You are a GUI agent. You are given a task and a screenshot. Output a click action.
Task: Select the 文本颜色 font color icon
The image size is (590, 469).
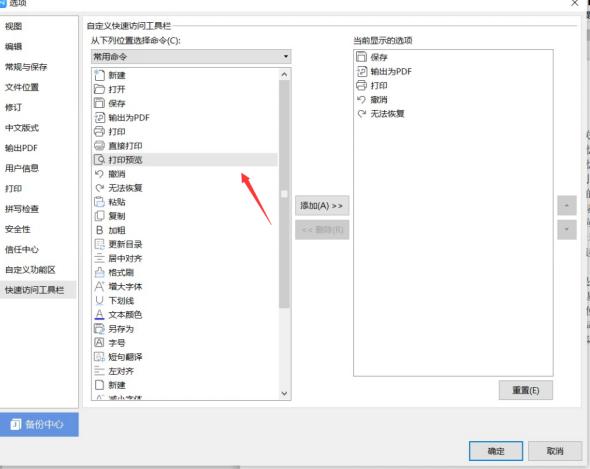tap(99, 315)
